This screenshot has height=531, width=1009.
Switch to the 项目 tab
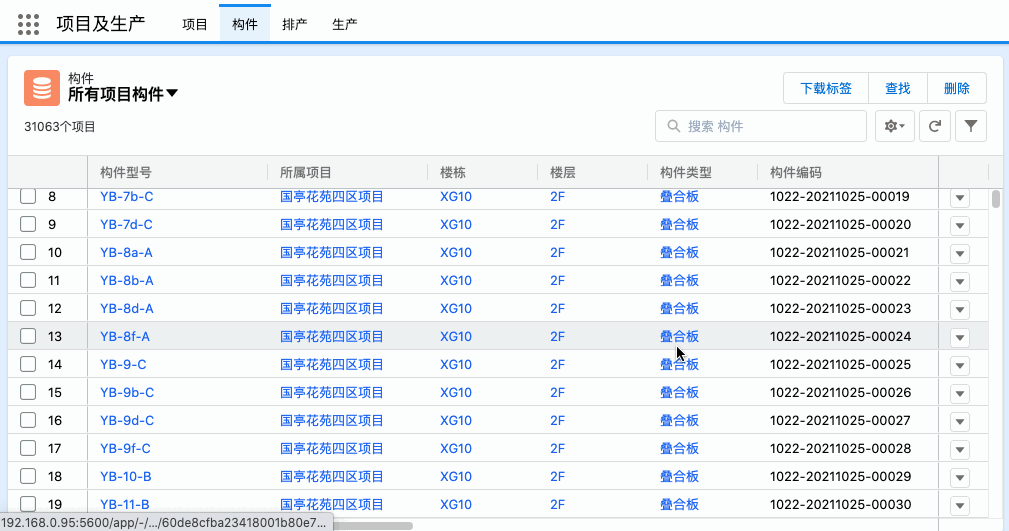pyautogui.click(x=194, y=24)
